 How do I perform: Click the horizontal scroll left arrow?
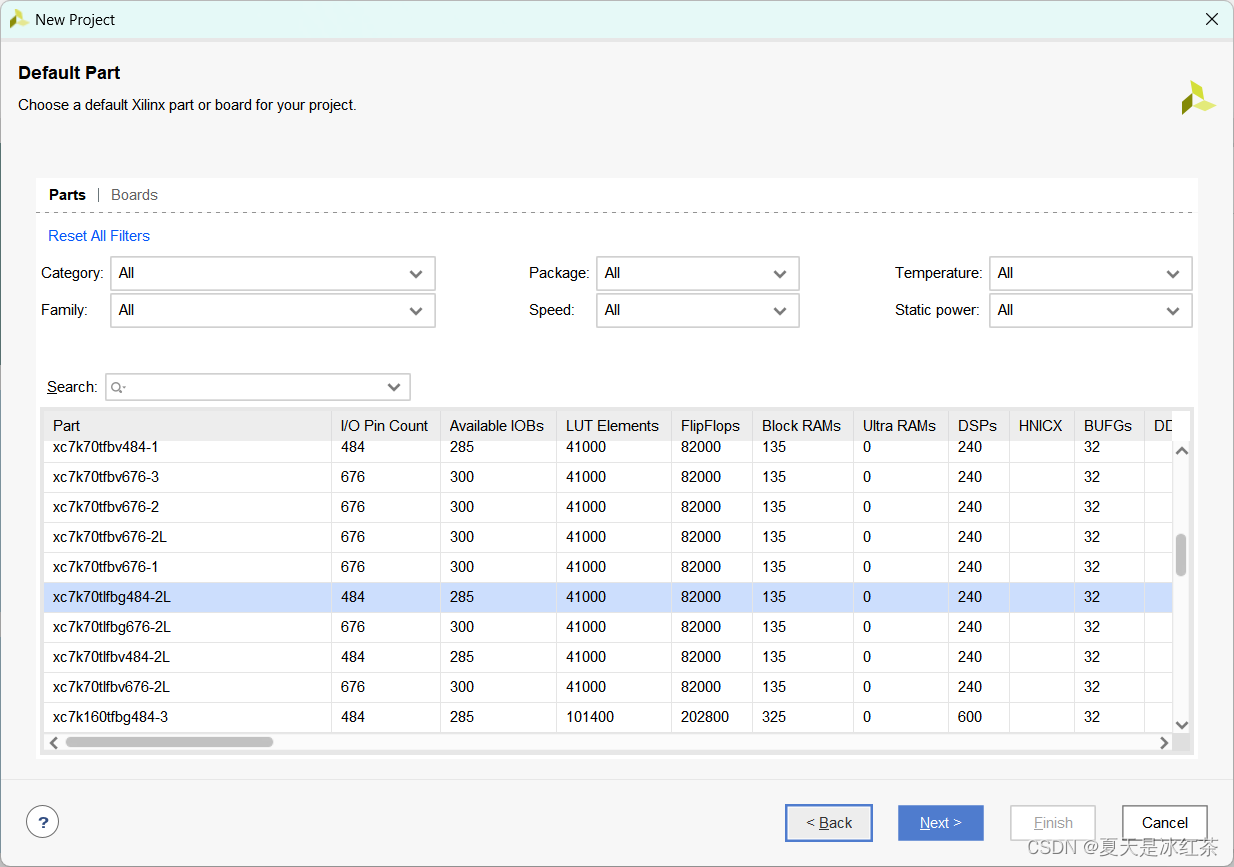[54, 742]
